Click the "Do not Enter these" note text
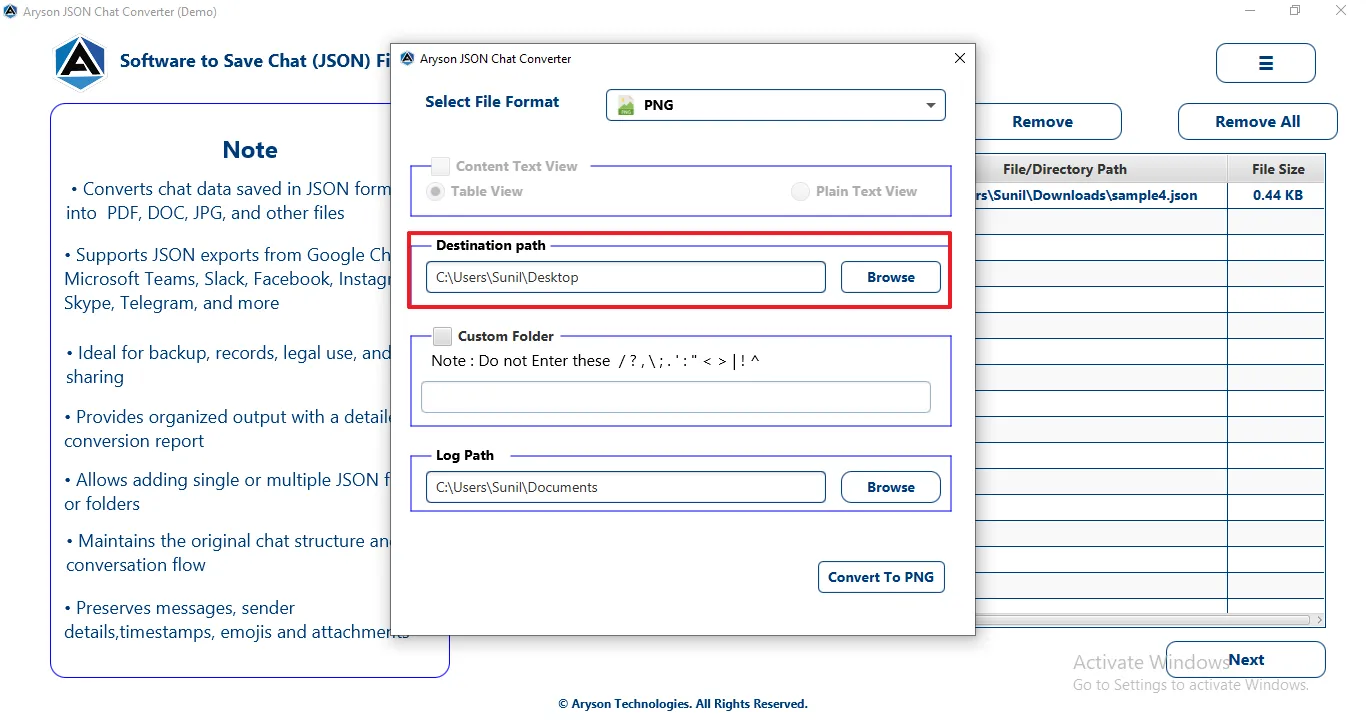This screenshot has height=728, width=1366. (x=595, y=361)
